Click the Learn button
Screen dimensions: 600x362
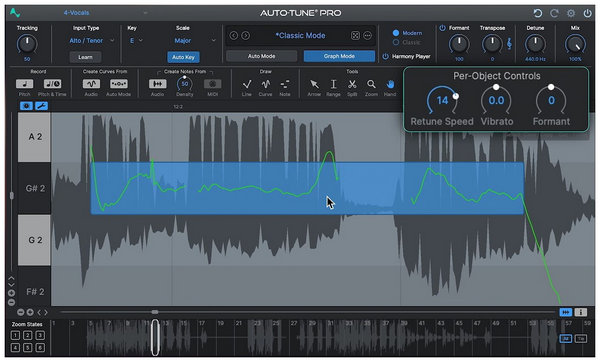coord(85,57)
